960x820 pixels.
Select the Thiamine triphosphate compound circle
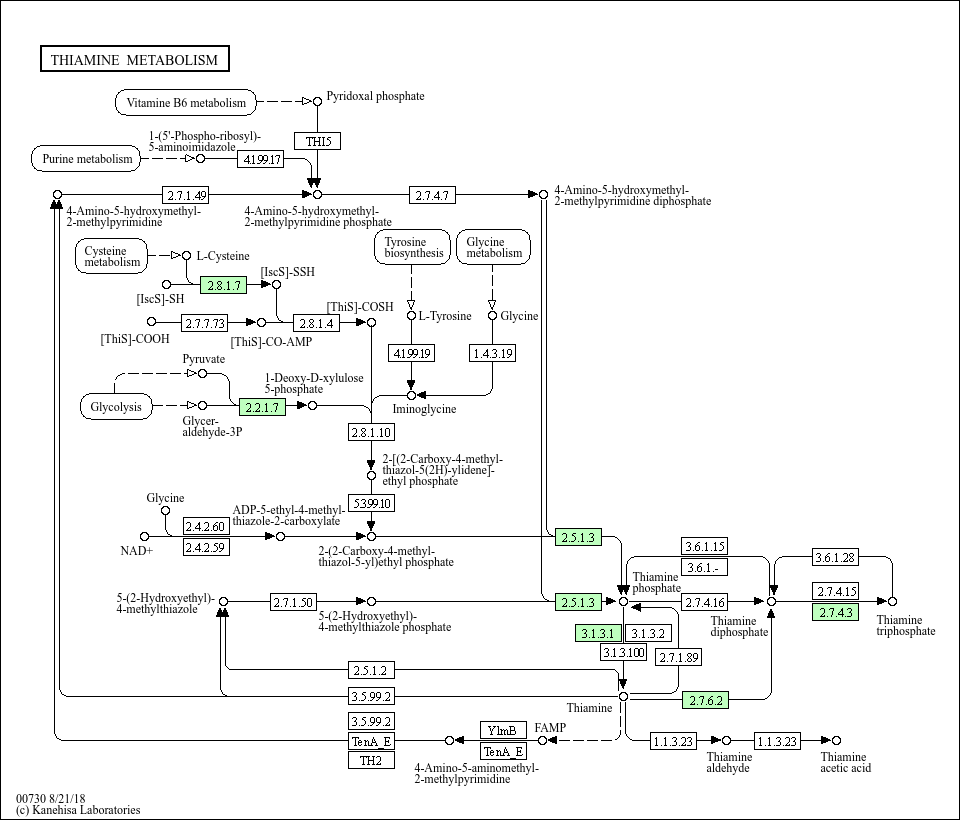[x=892, y=601]
